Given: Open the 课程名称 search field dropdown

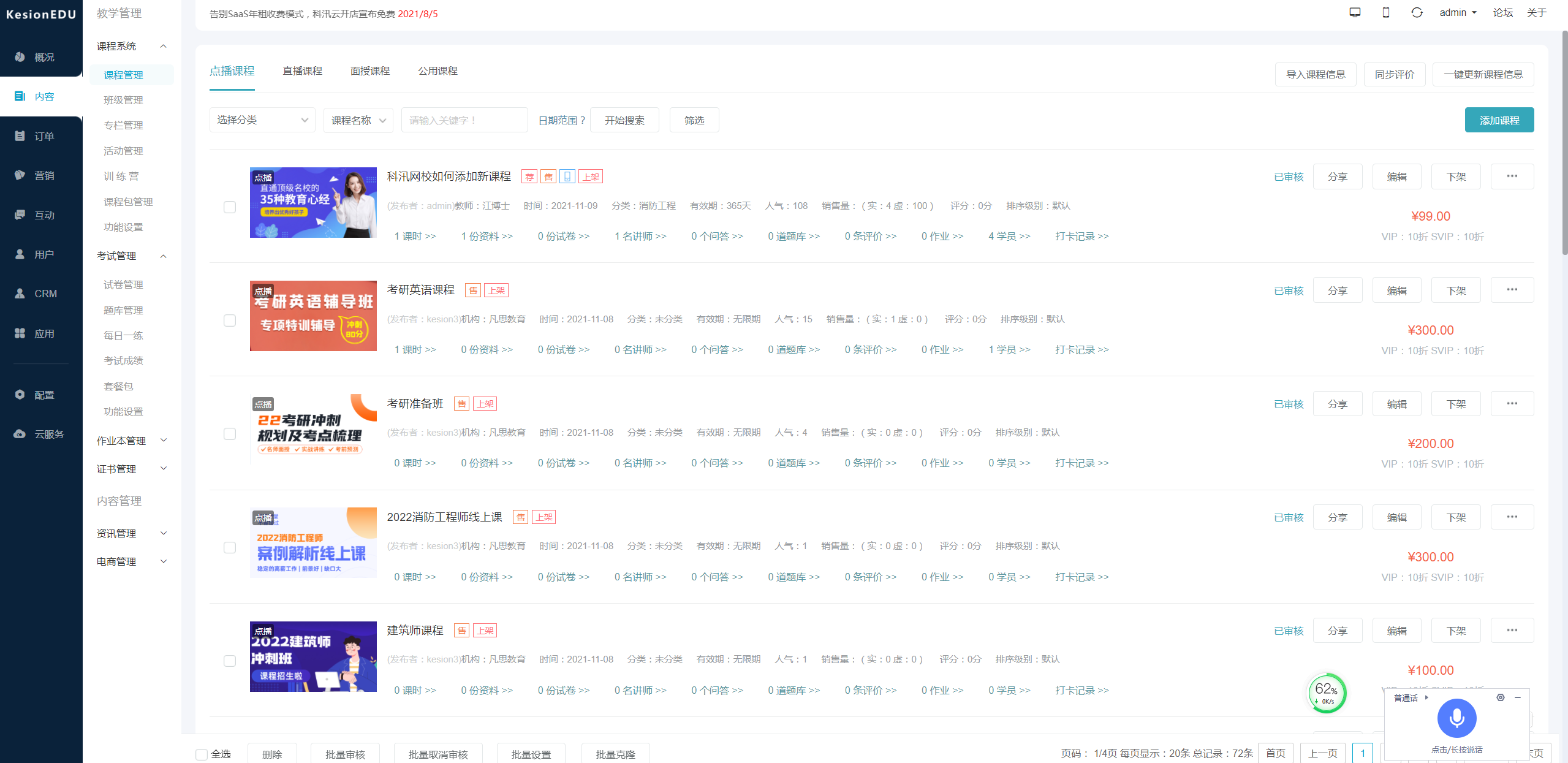Looking at the screenshot, I should click(358, 120).
